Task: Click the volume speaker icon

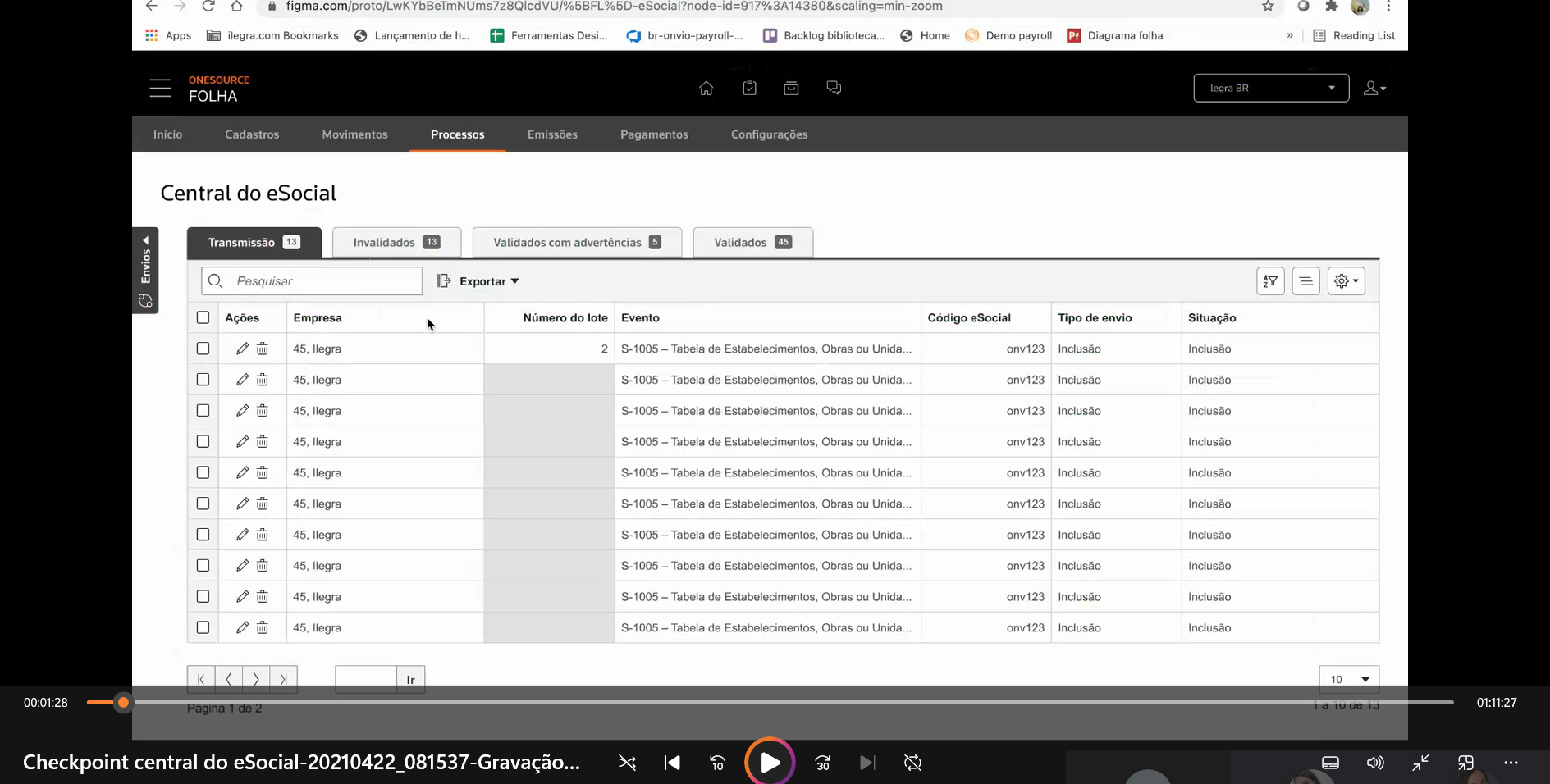Action: [x=1375, y=763]
